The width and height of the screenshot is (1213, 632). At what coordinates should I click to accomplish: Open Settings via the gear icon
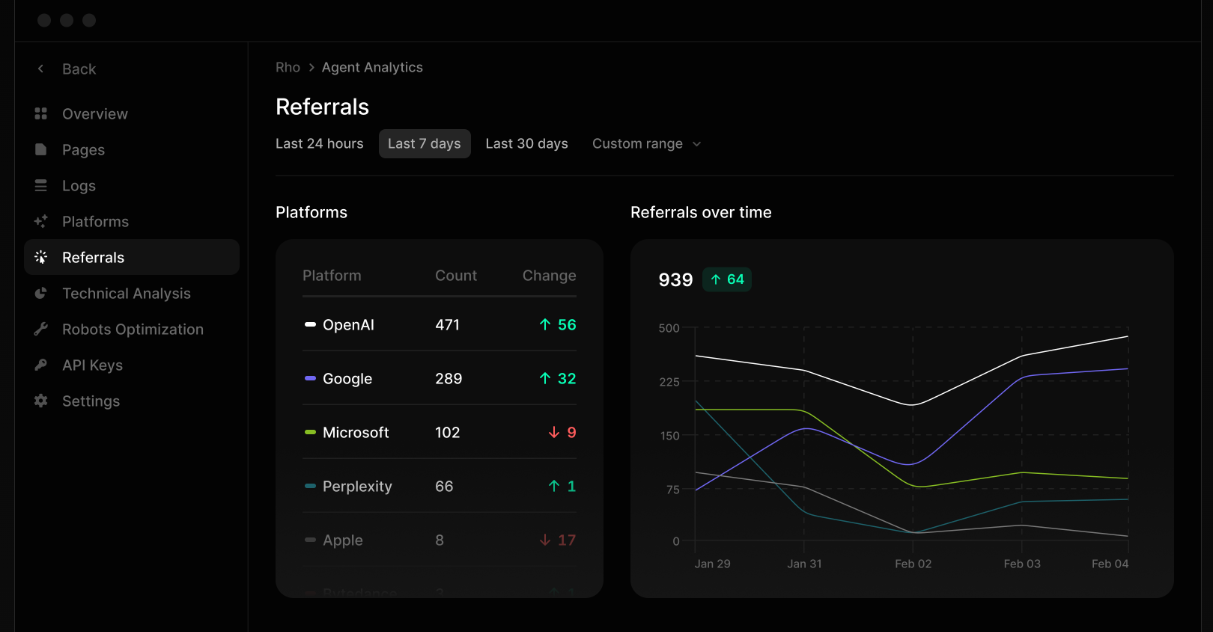click(40, 401)
